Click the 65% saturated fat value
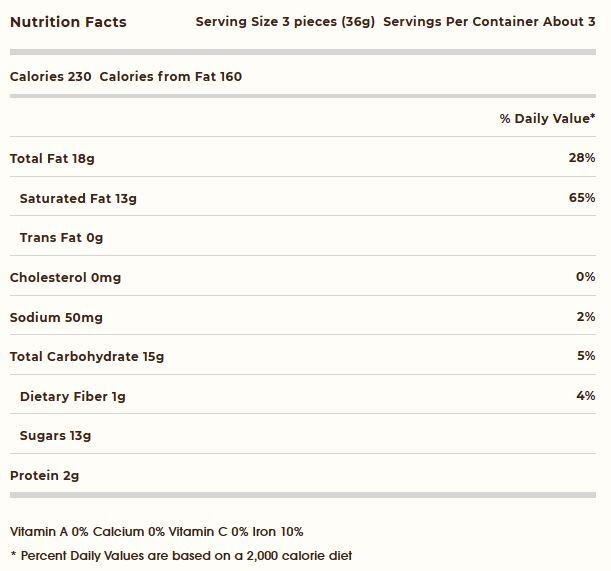 tap(582, 198)
